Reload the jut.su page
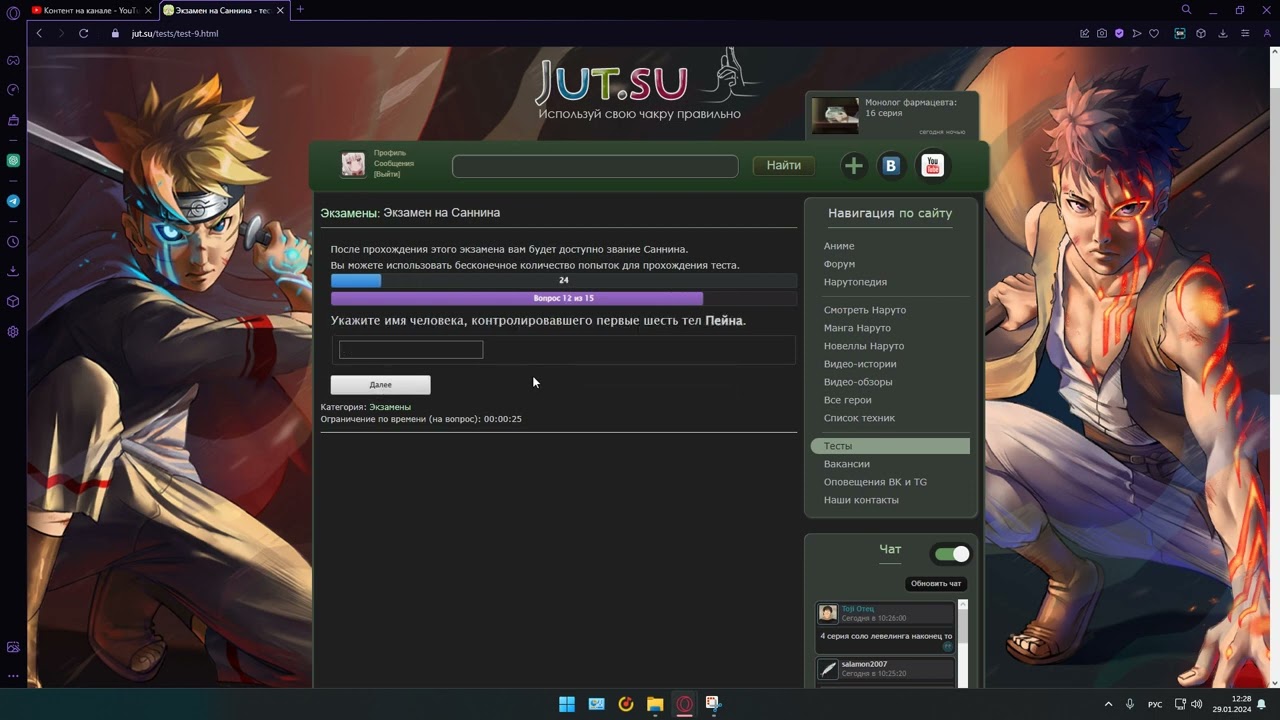This screenshot has width=1280, height=720. 84,33
